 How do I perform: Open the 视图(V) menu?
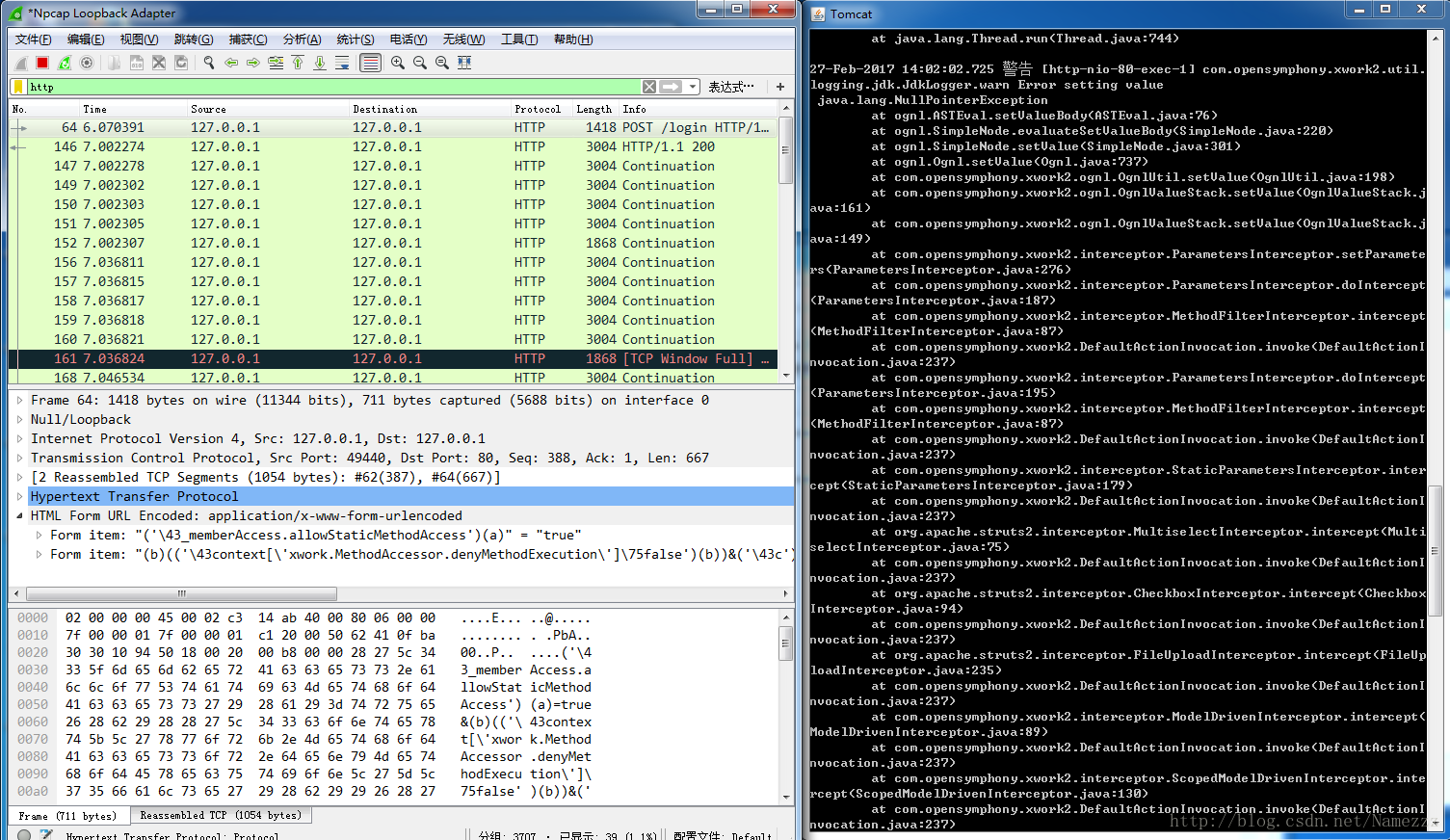(139, 39)
